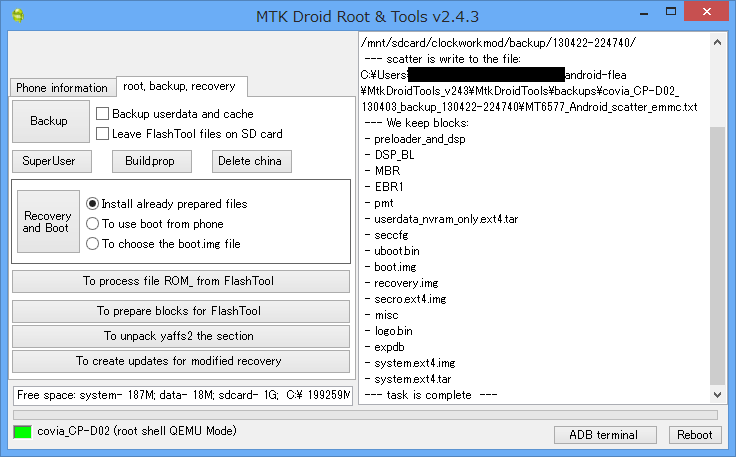Click MT6577_Android_scatter_emmc.txt path line

tap(529, 107)
